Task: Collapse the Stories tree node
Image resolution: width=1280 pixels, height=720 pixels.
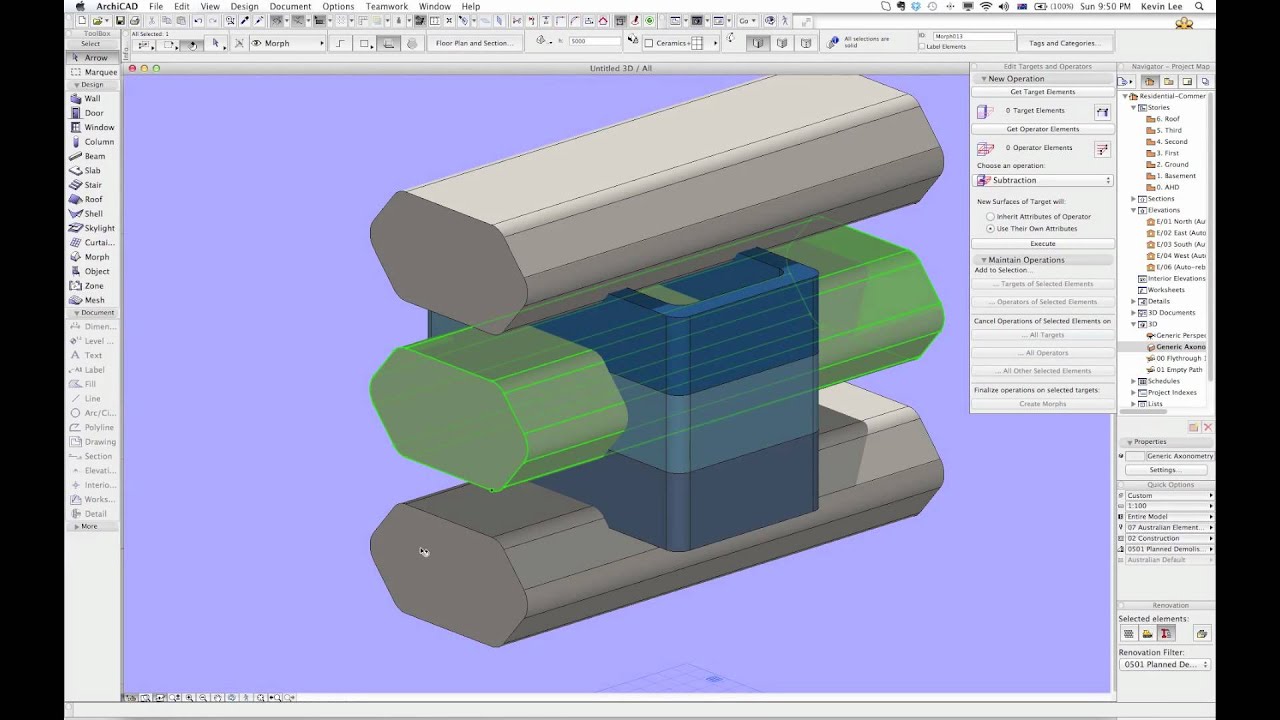Action: [1134, 107]
